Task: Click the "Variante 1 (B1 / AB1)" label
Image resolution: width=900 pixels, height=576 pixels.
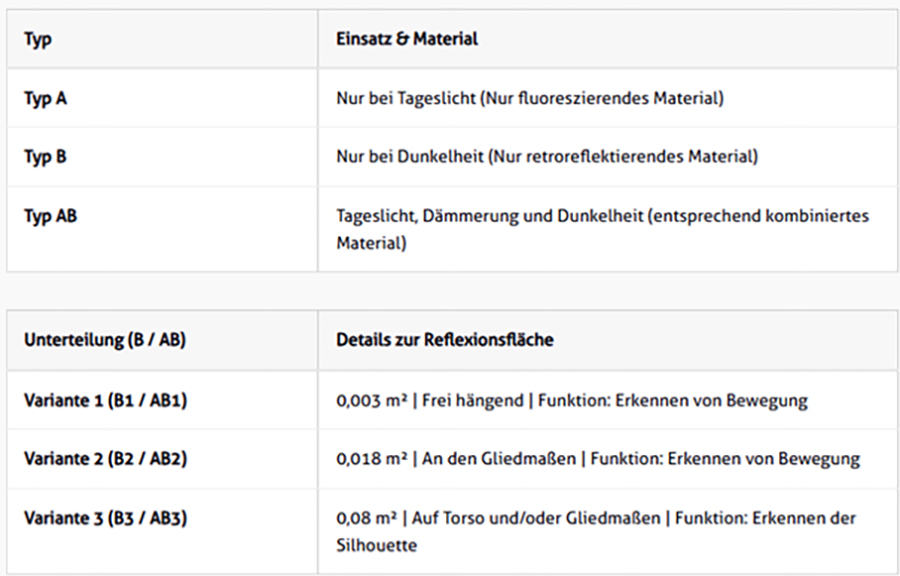Action: click(x=106, y=400)
